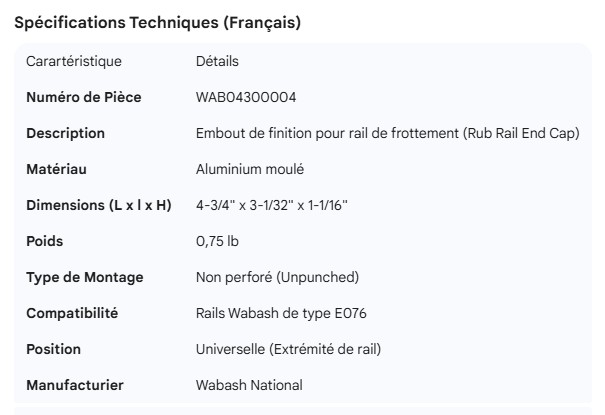The width and height of the screenshot is (605, 415).
Task: Click the weight value "0,75 lb"
Action: click(x=217, y=241)
